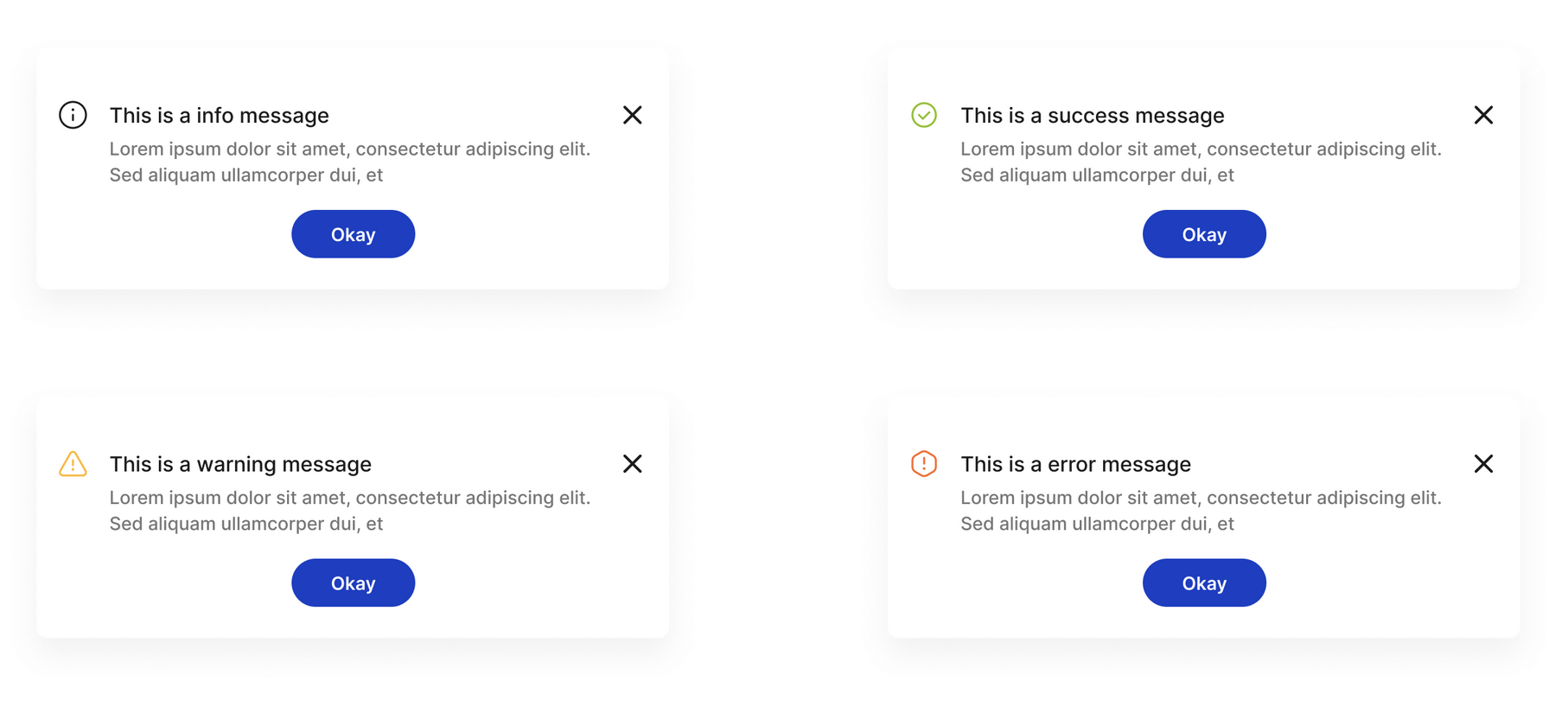Dismiss the success message with X
1568x719 pixels.
pos(1484,115)
